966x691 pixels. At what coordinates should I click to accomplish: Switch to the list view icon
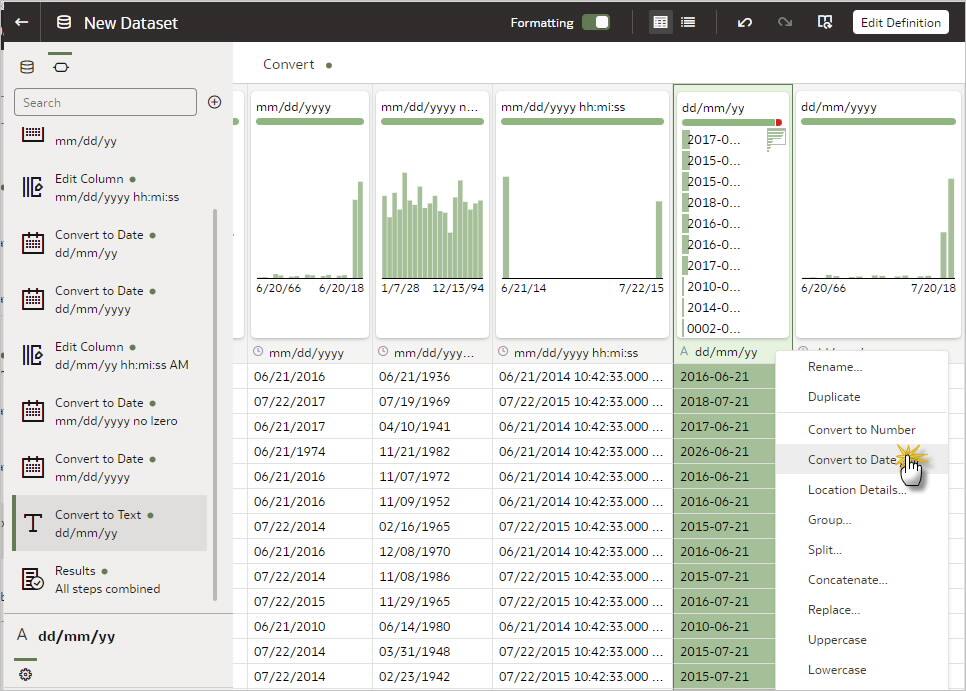pos(688,22)
